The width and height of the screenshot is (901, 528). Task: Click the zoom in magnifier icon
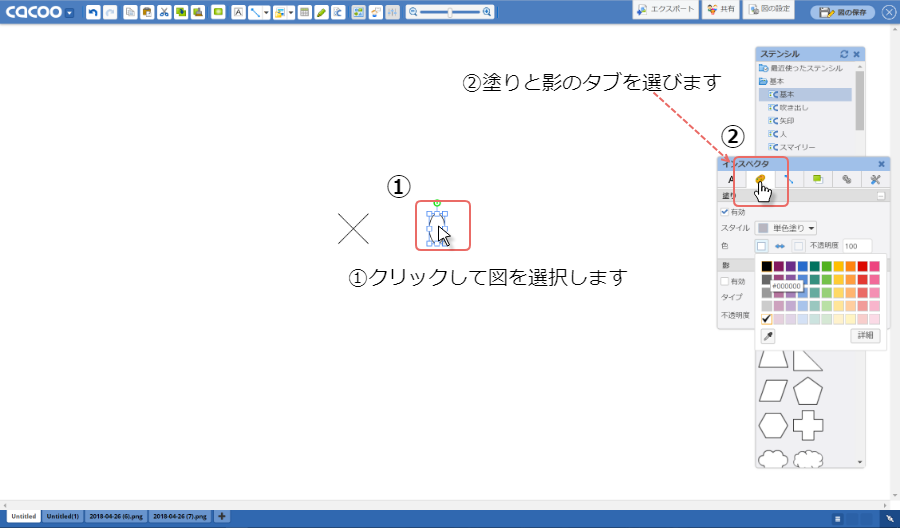pos(487,12)
